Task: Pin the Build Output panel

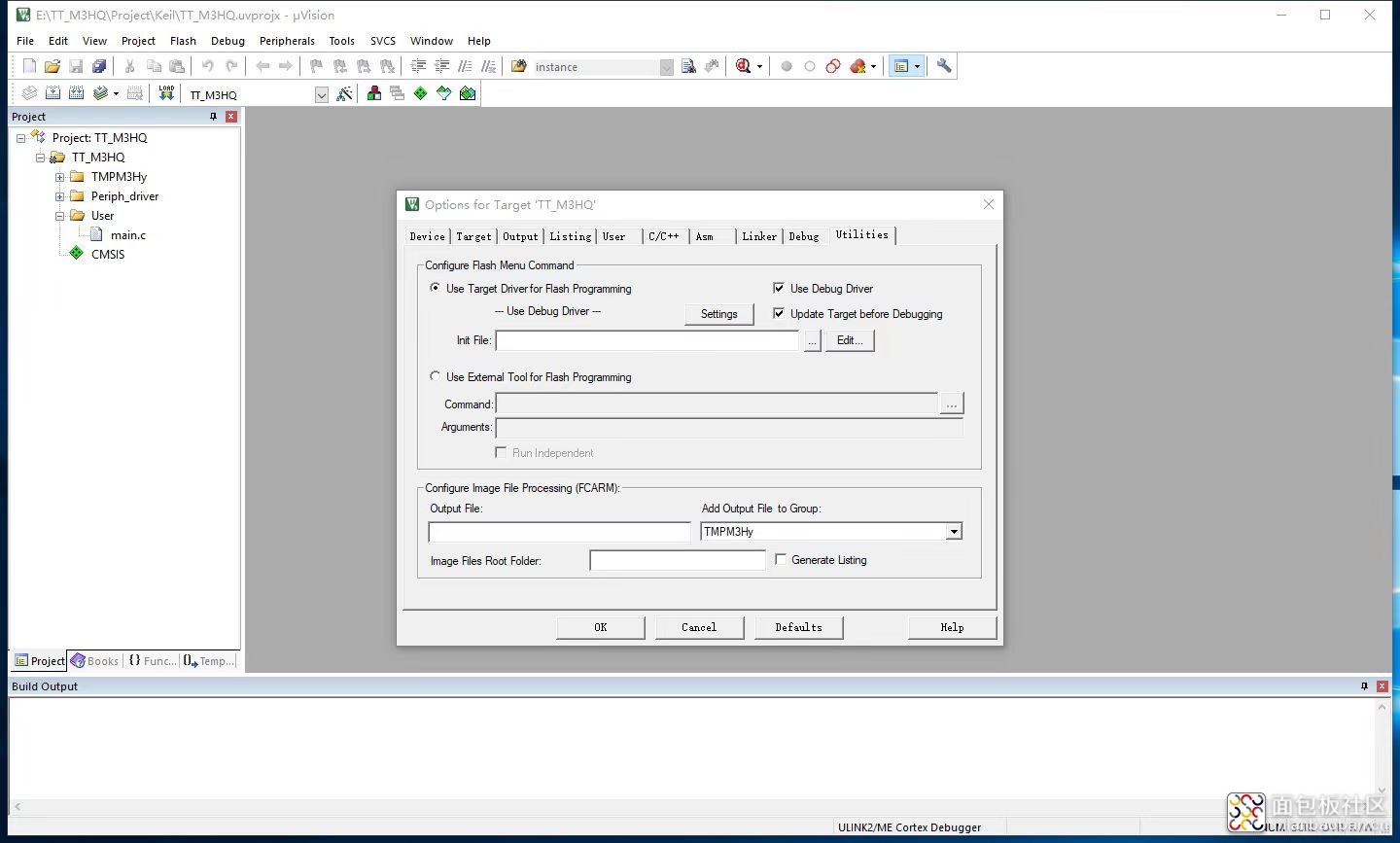Action: 1364,686
